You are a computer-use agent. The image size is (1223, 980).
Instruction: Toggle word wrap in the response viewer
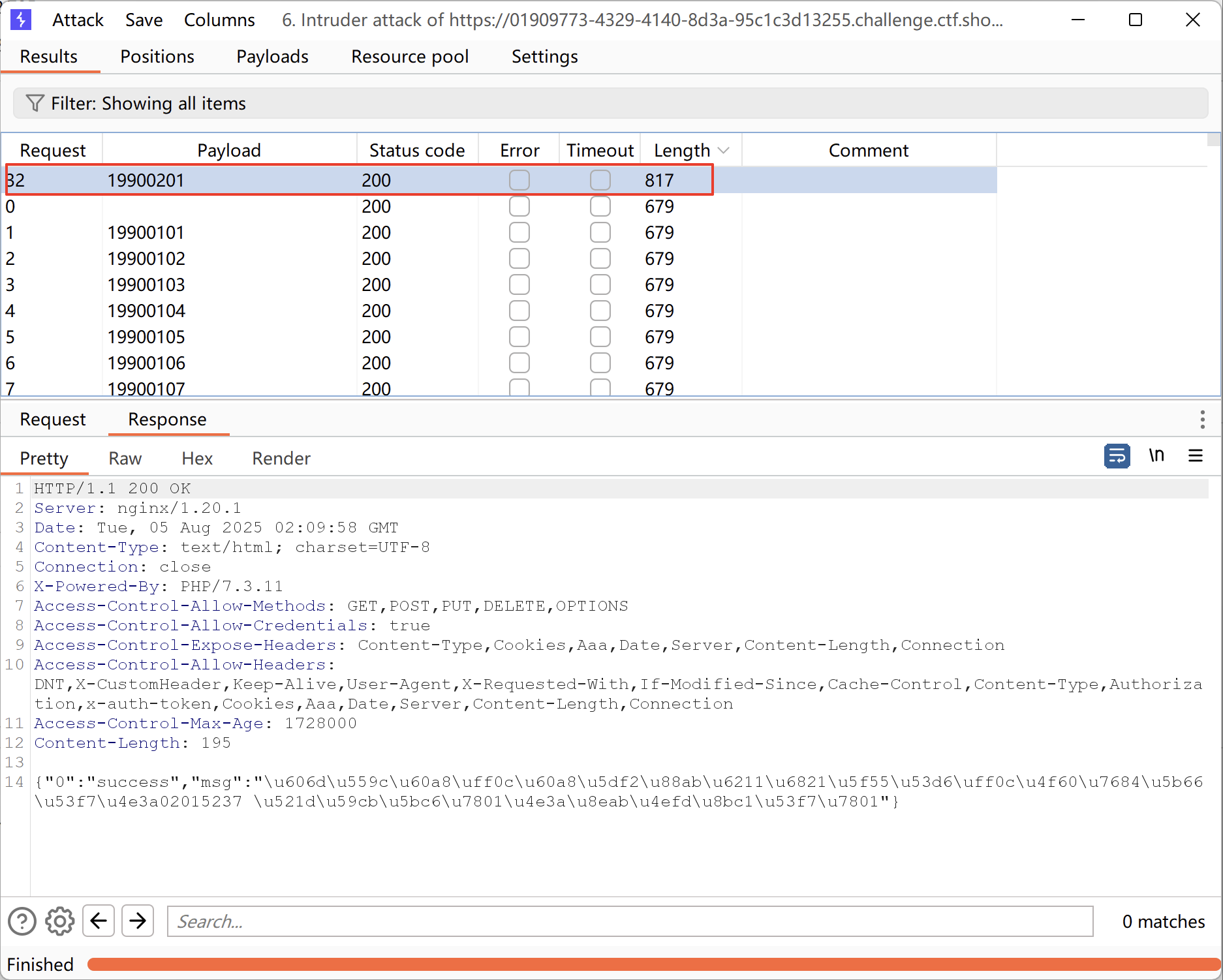[1117, 455]
